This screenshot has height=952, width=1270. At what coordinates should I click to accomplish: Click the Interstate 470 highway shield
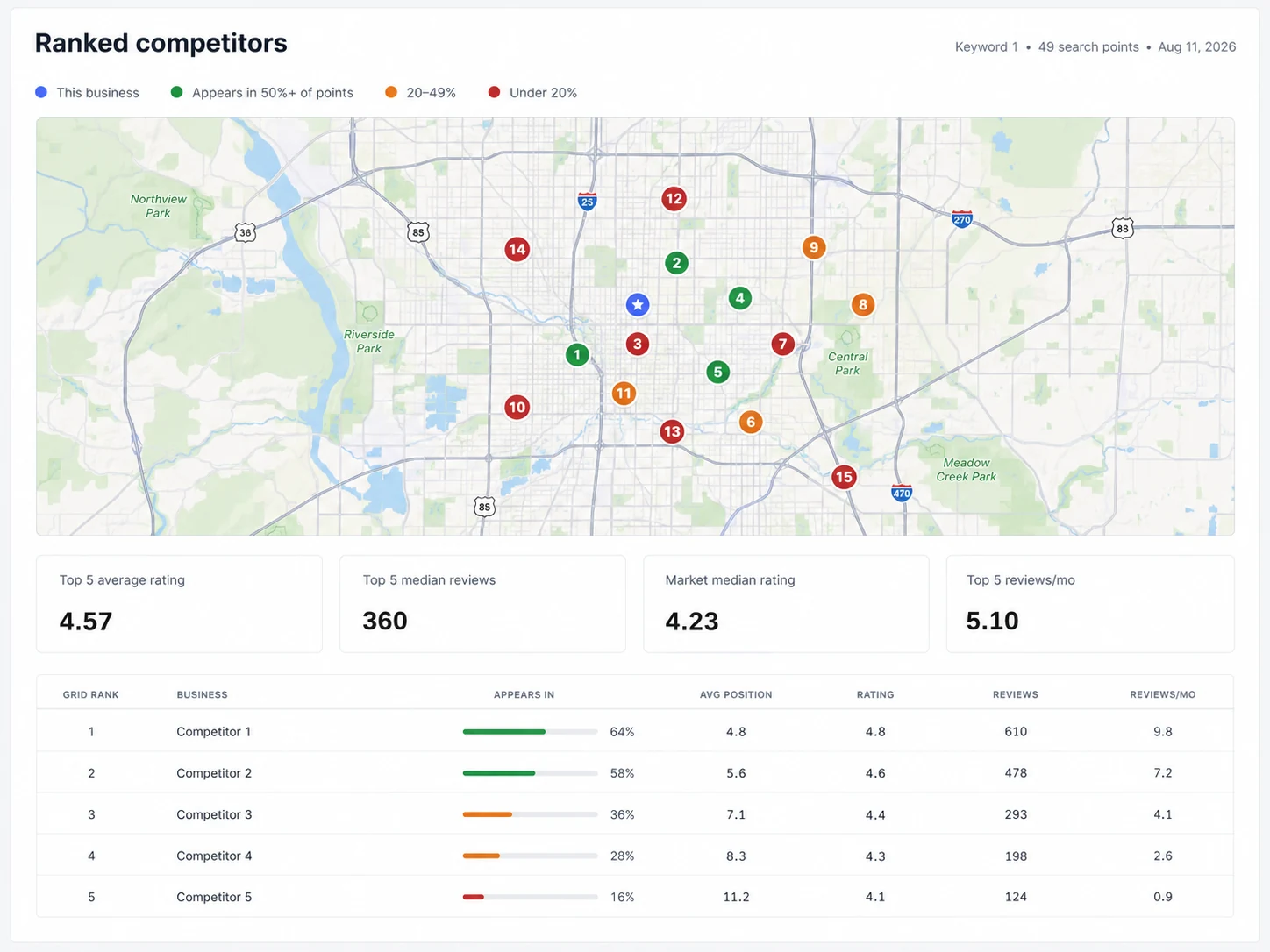click(x=902, y=493)
